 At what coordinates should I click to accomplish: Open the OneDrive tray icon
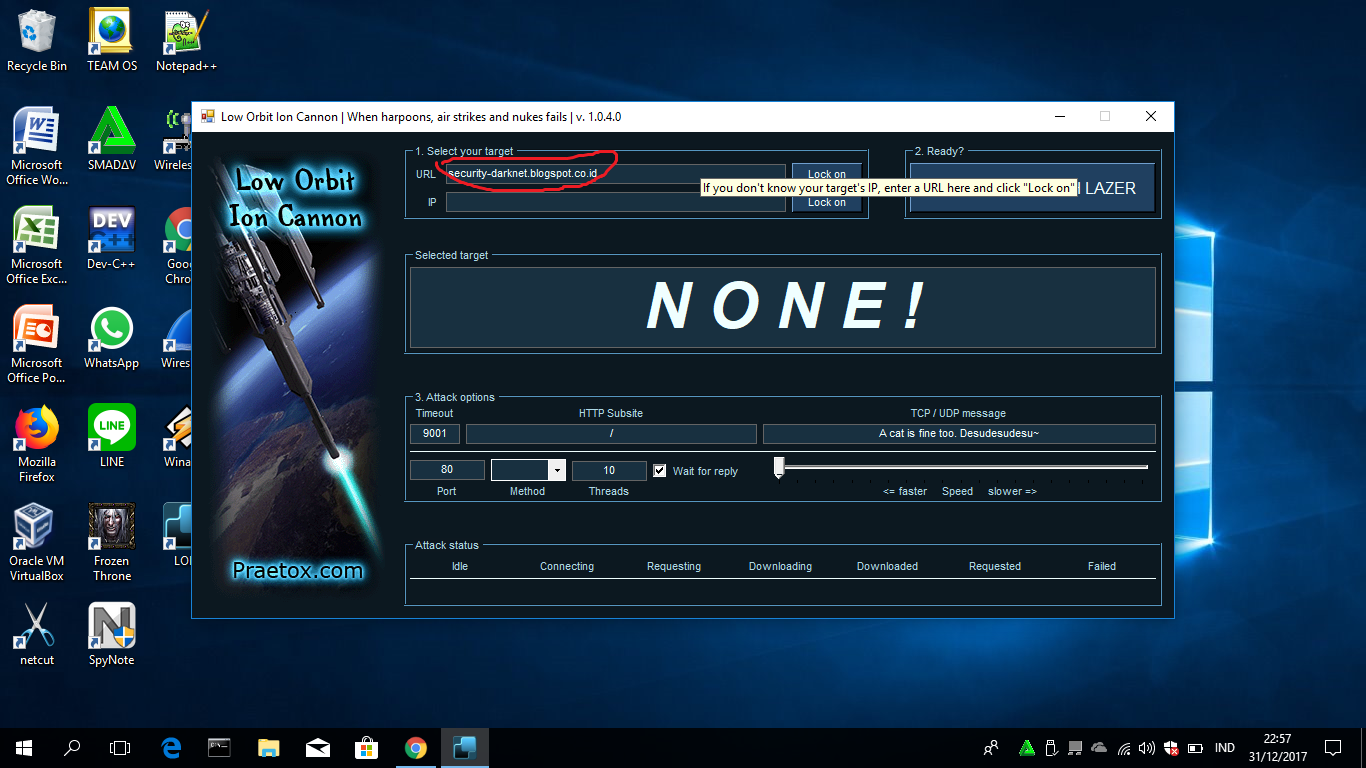pos(1099,747)
